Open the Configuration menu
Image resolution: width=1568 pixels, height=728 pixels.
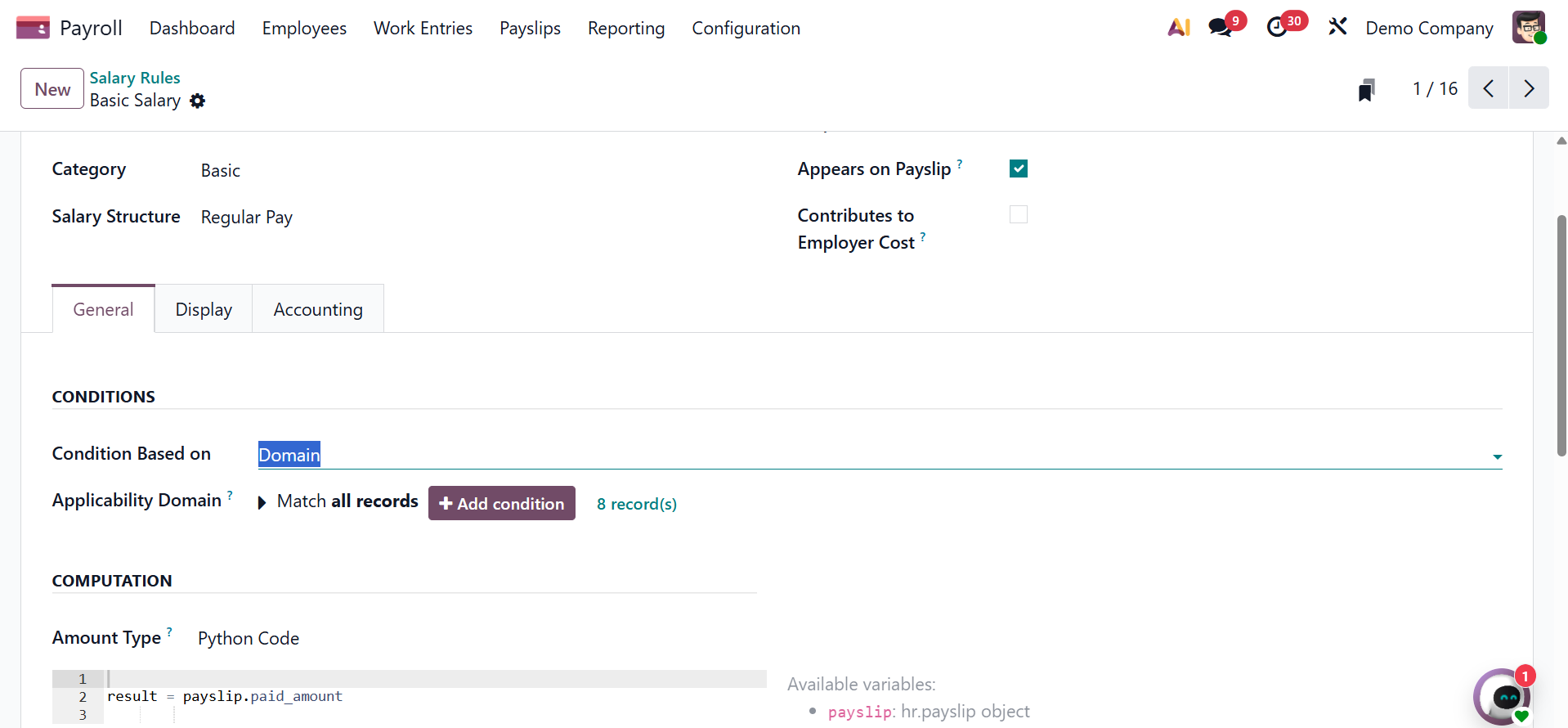click(746, 28)
